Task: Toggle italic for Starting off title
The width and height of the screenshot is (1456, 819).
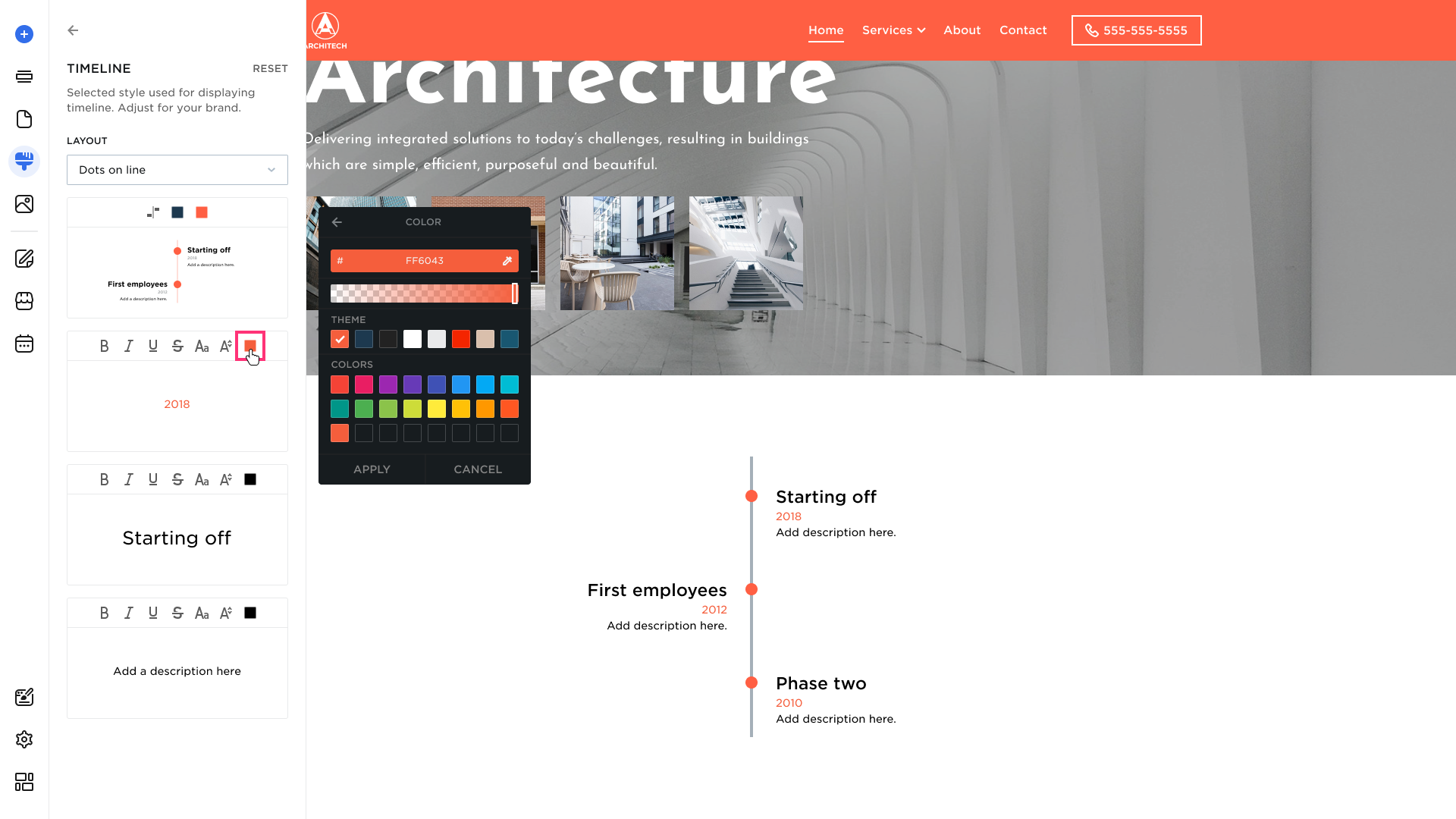Action: pyautogui.click(x=129, y=480)
